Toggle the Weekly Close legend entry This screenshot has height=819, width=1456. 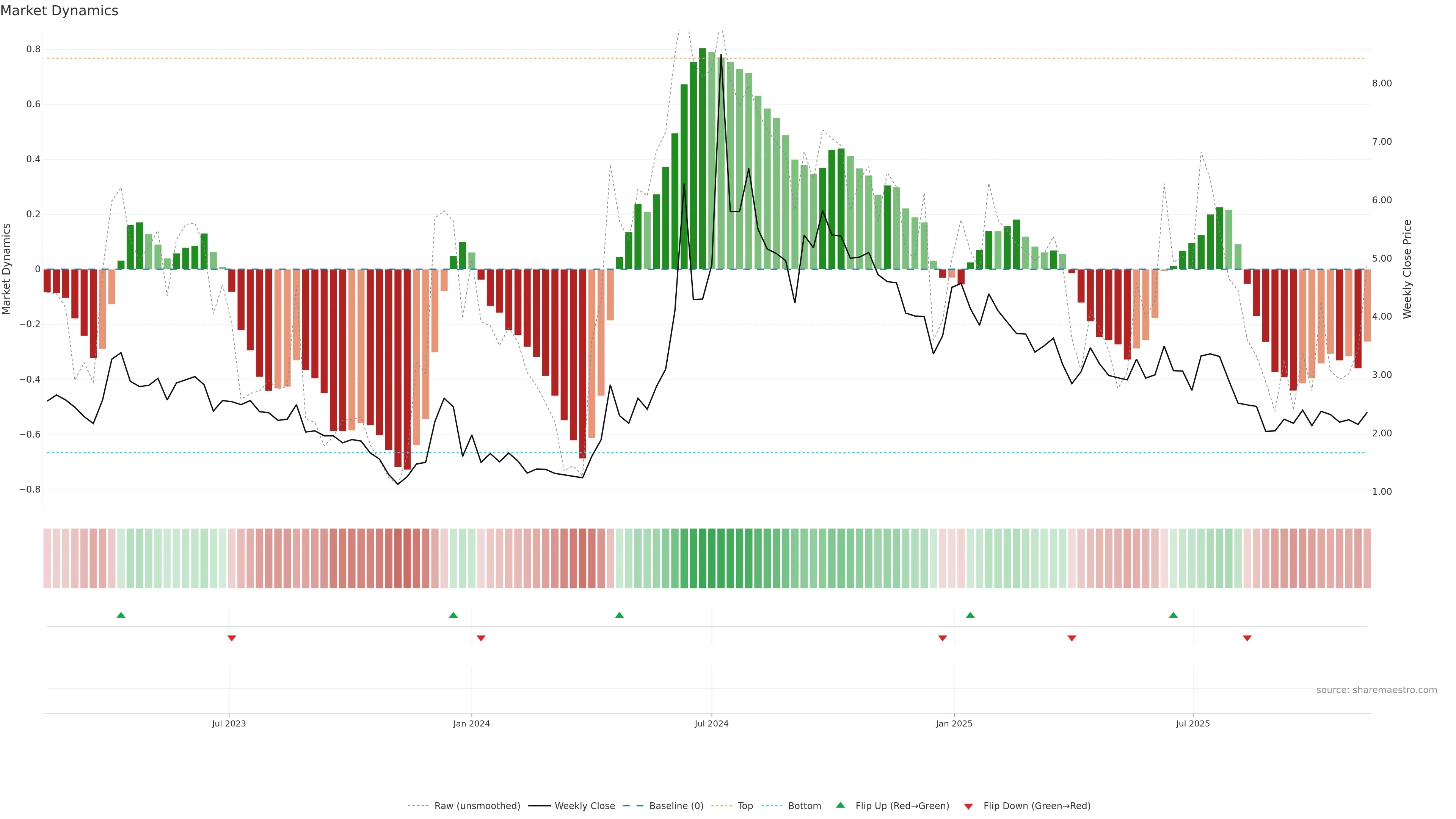tap(584, 806)
